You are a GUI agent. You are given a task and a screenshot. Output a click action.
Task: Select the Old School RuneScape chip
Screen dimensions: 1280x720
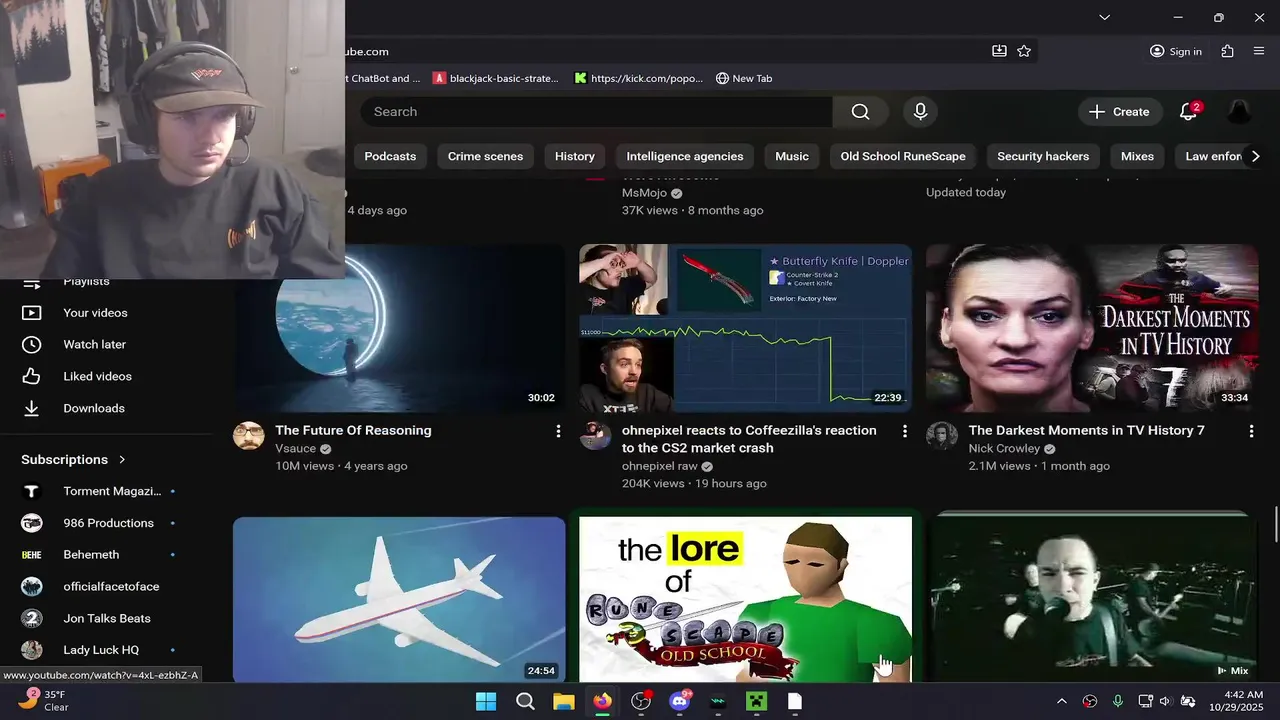[x=903, y=156]
